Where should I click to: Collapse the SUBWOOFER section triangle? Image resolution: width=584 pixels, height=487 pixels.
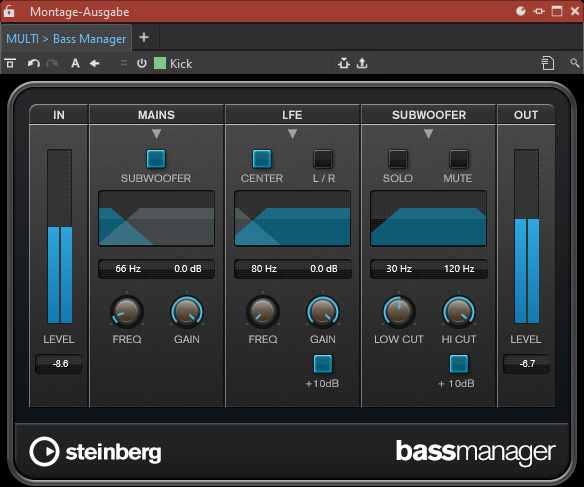point(428,134)
